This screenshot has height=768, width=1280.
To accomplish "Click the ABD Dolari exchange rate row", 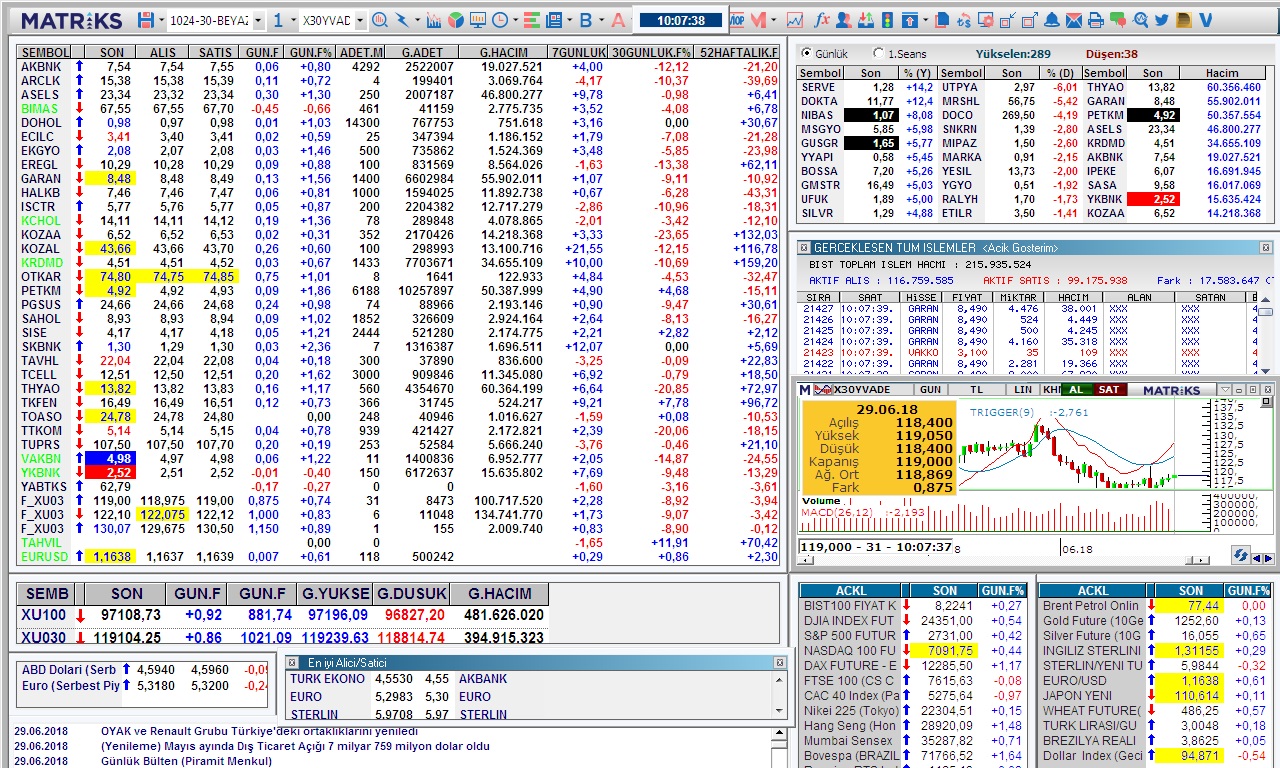I will point(144,669).
